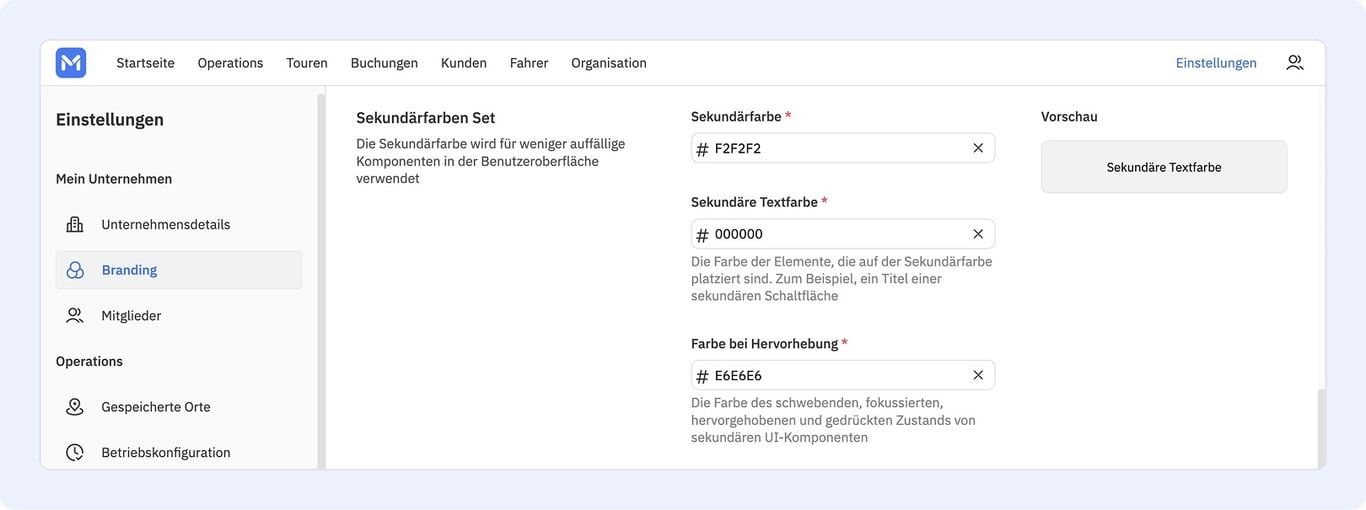Open the Kunden menu item
This screenshot has width=1366, height=510.
[464, 63]
